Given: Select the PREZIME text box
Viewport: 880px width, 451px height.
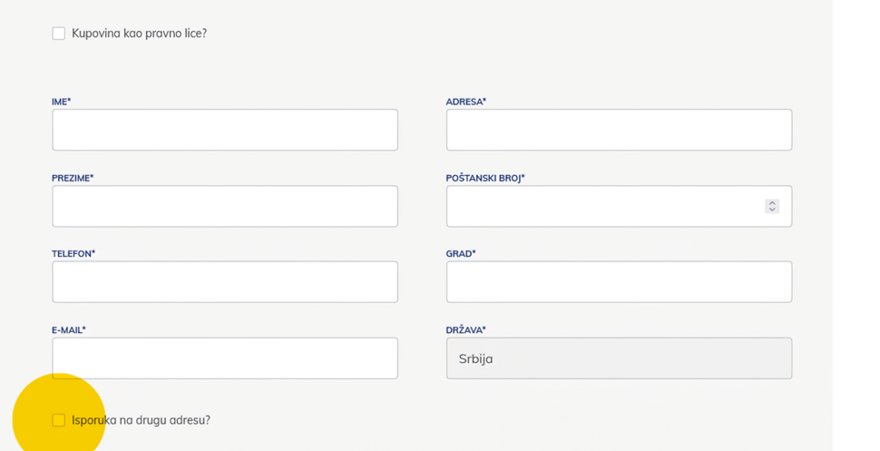Looking at the screenshot, I should [x=225, y=206].
